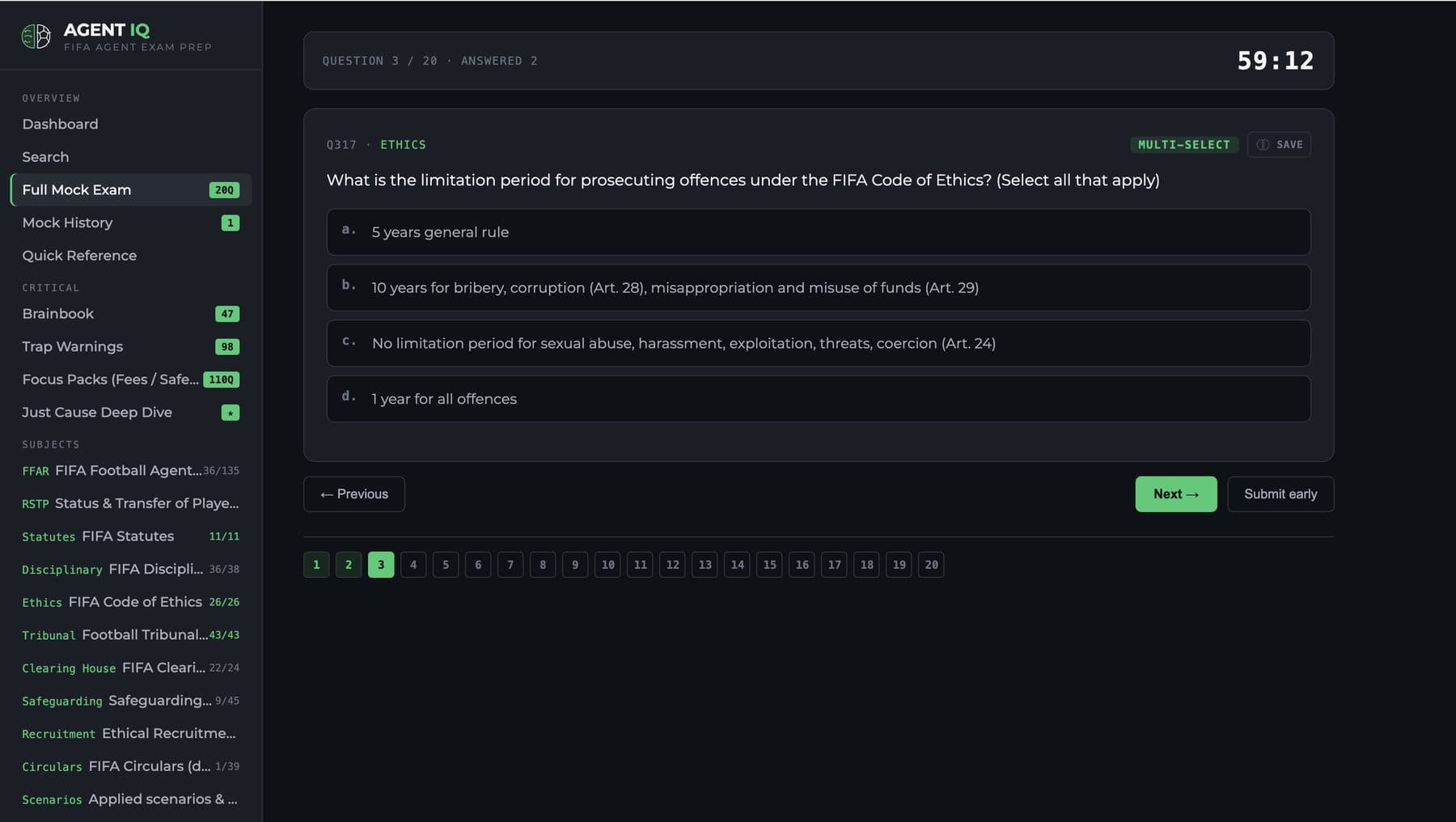The image size is (1456, 822).
Task: Click the 59:12 countdown timer
Action: (x=1275, y=61)
